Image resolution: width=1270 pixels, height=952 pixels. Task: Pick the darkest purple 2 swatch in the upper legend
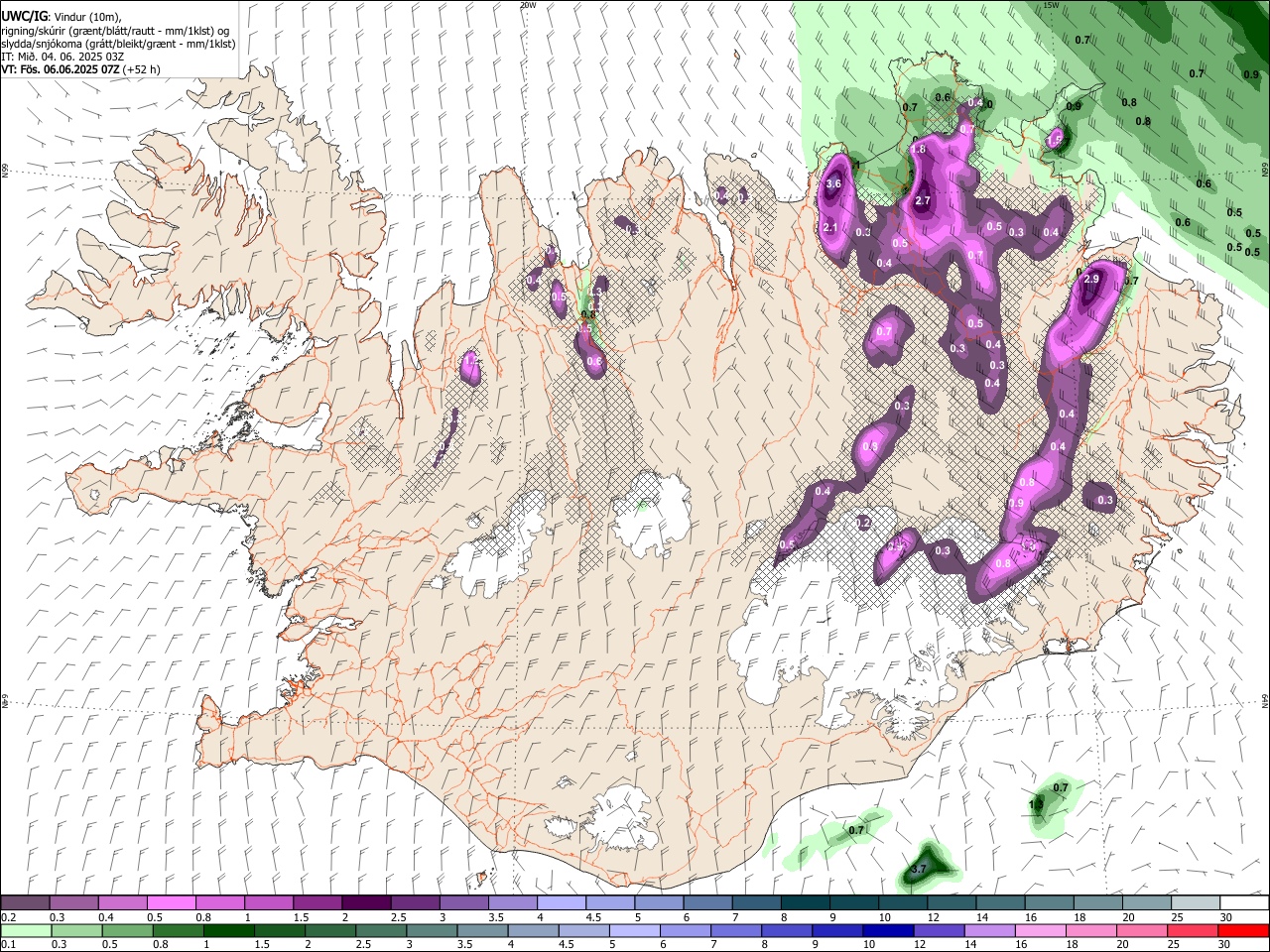(366, 903)
